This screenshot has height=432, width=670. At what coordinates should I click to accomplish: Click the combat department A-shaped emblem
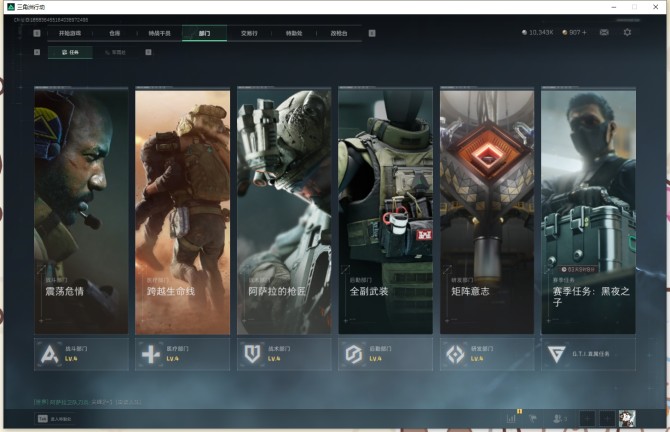50,354
